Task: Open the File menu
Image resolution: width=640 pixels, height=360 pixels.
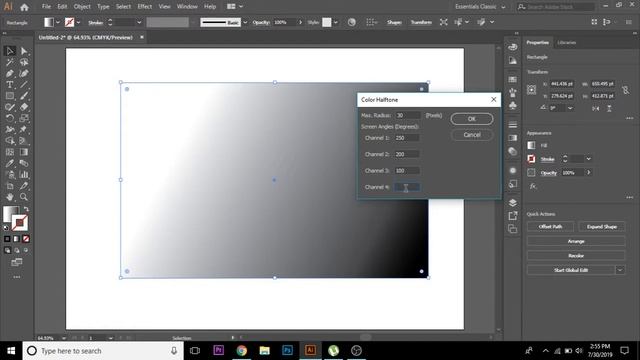Action: pos(46,7)
